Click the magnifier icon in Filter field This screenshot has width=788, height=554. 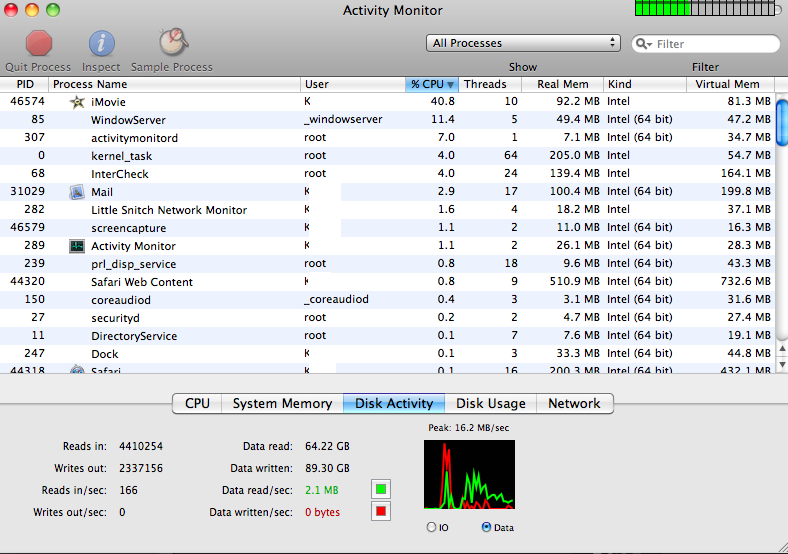point(643,44)
